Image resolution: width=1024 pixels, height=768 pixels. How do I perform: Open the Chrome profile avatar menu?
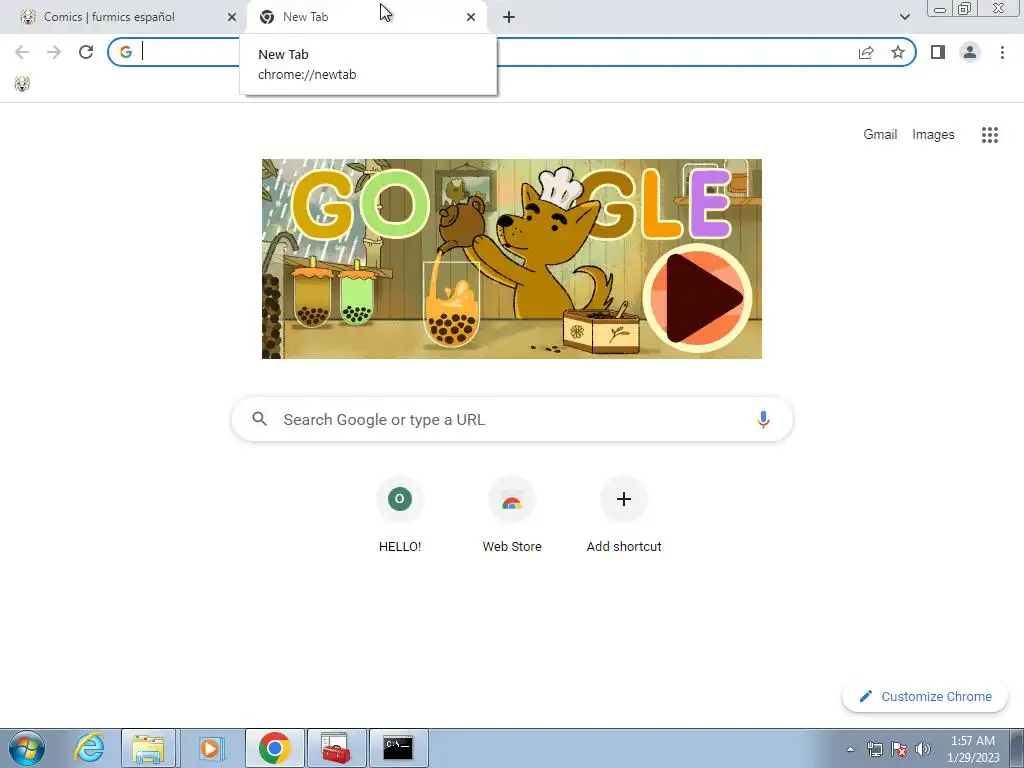[970, 52]
